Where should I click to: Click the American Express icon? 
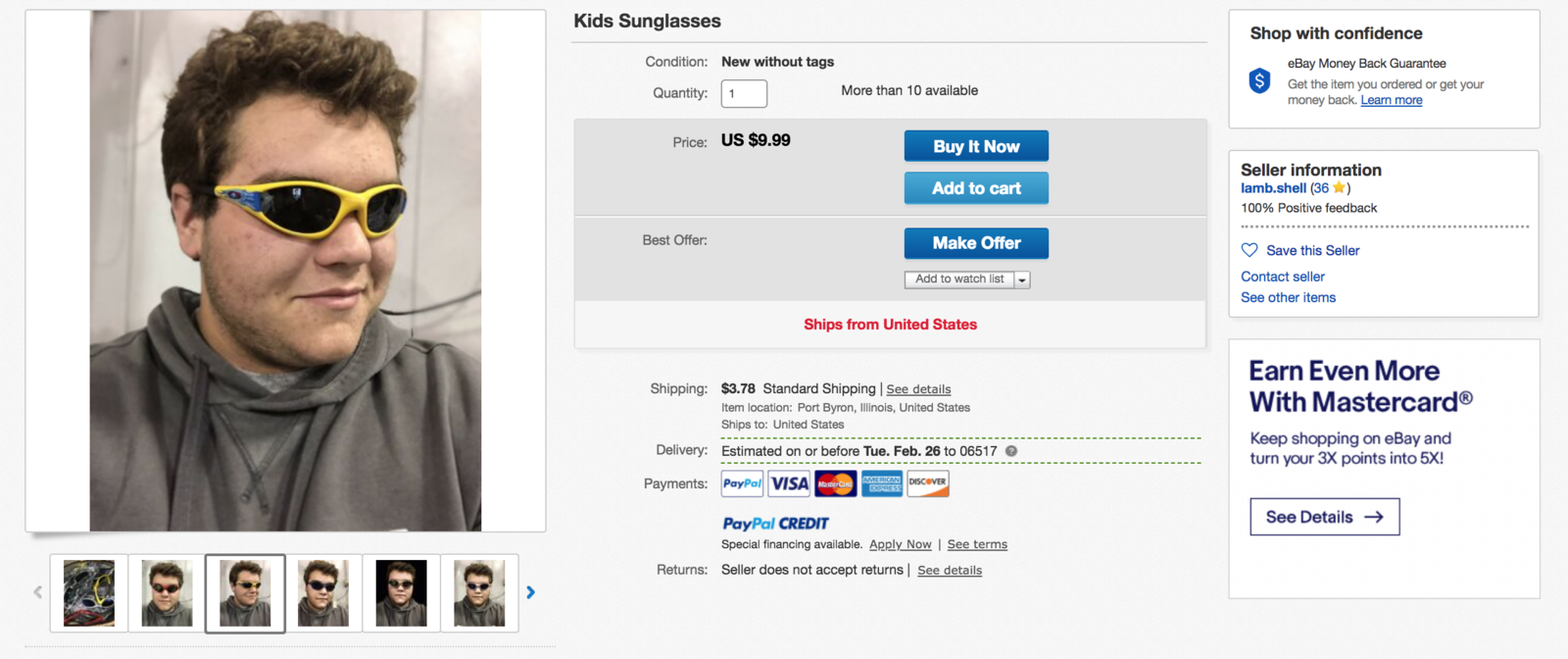(x=882, y=483)
